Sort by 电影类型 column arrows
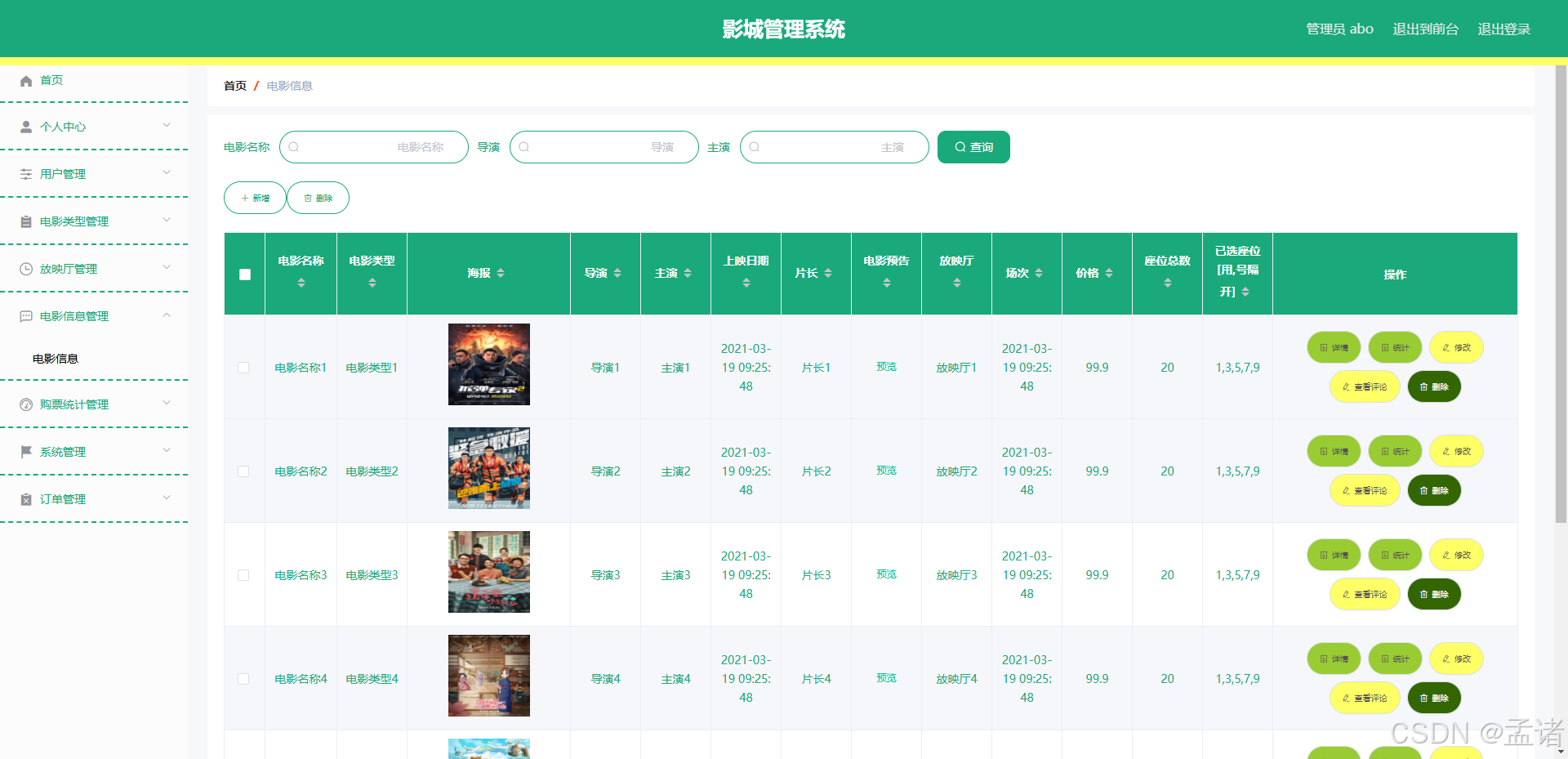Viewport: 1568px width, 759px height. [372, 283]
